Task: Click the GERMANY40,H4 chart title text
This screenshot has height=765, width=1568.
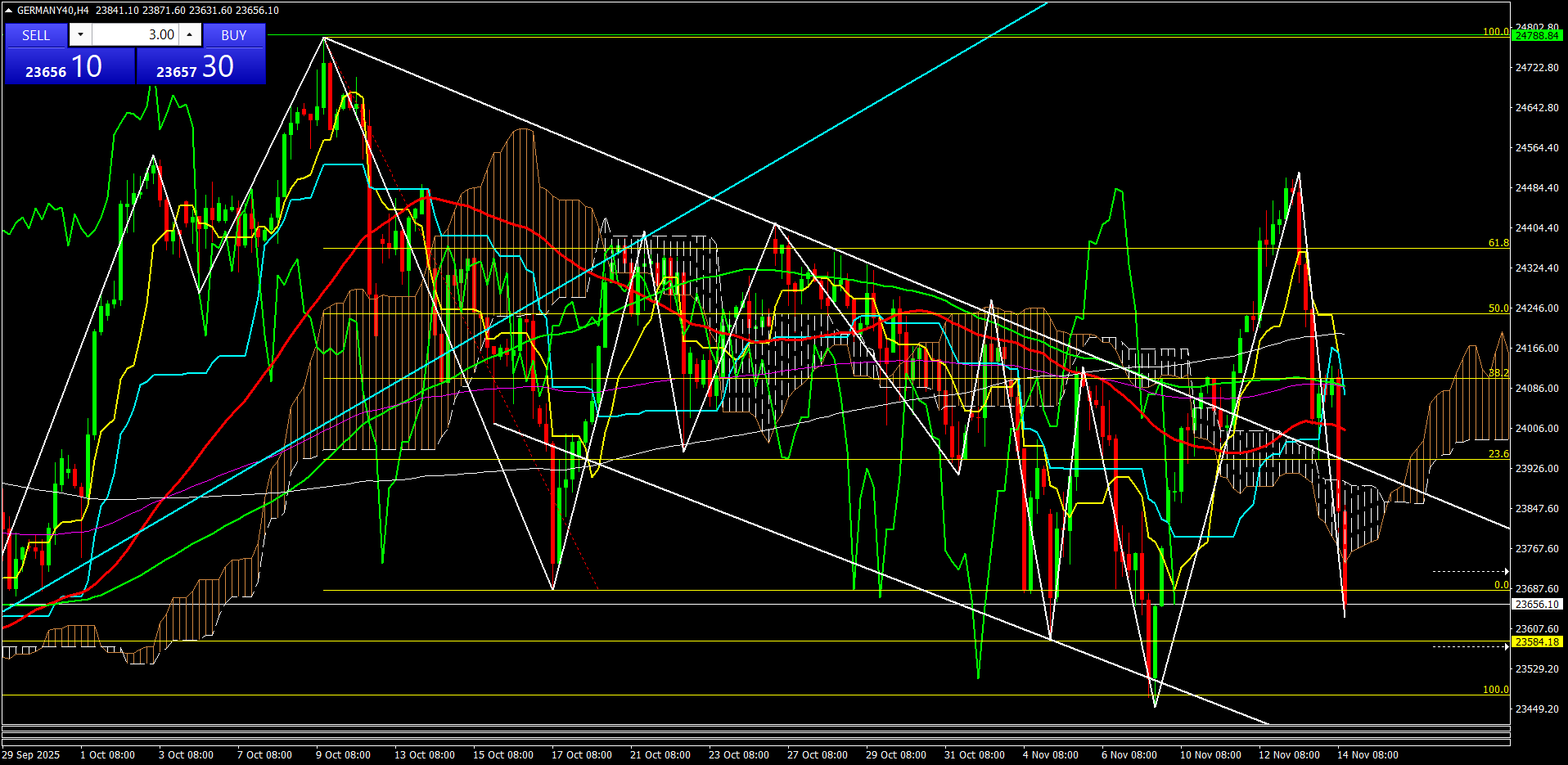Action: coord(53,11)
